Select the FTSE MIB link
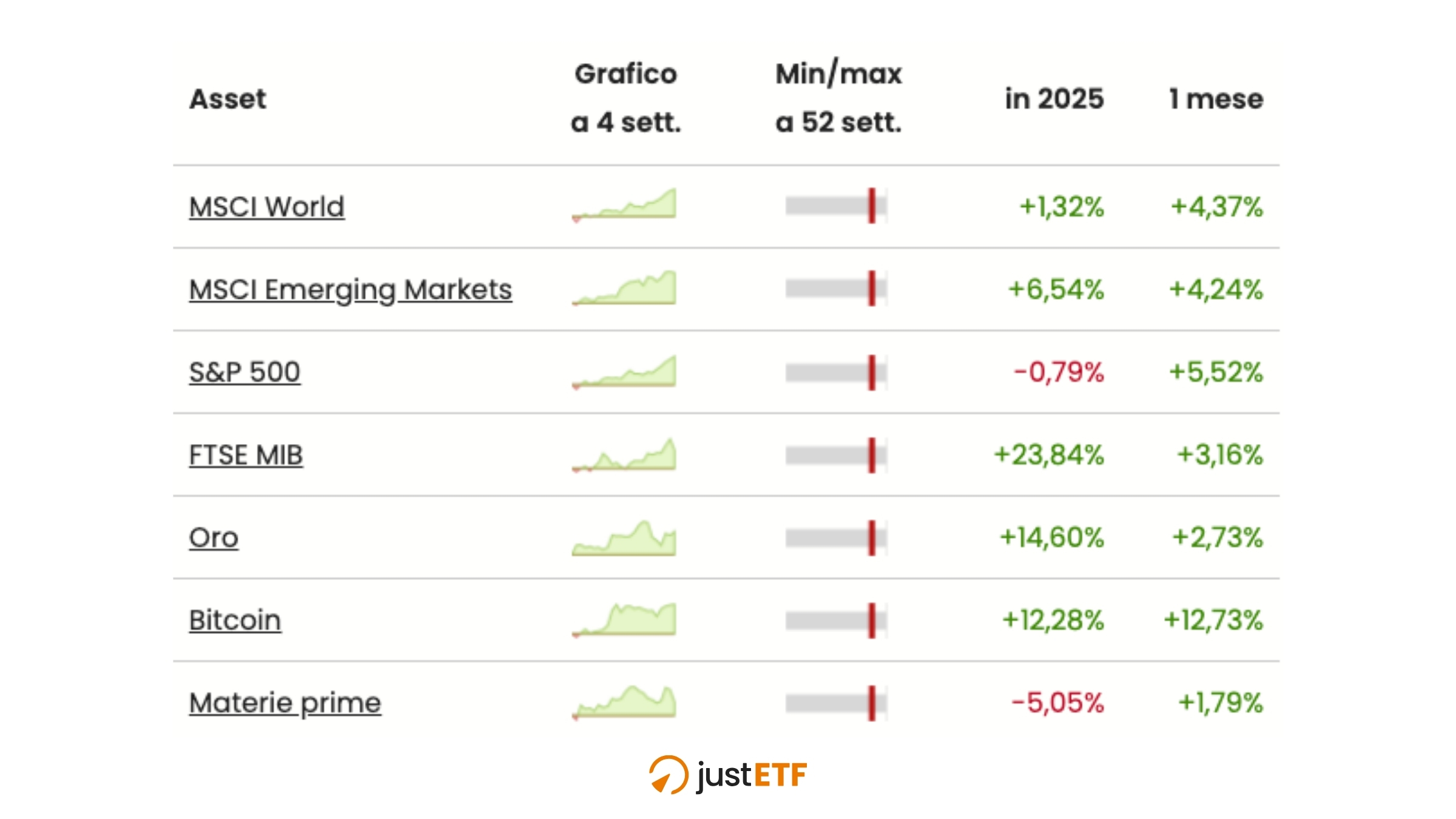 point(246,455)
